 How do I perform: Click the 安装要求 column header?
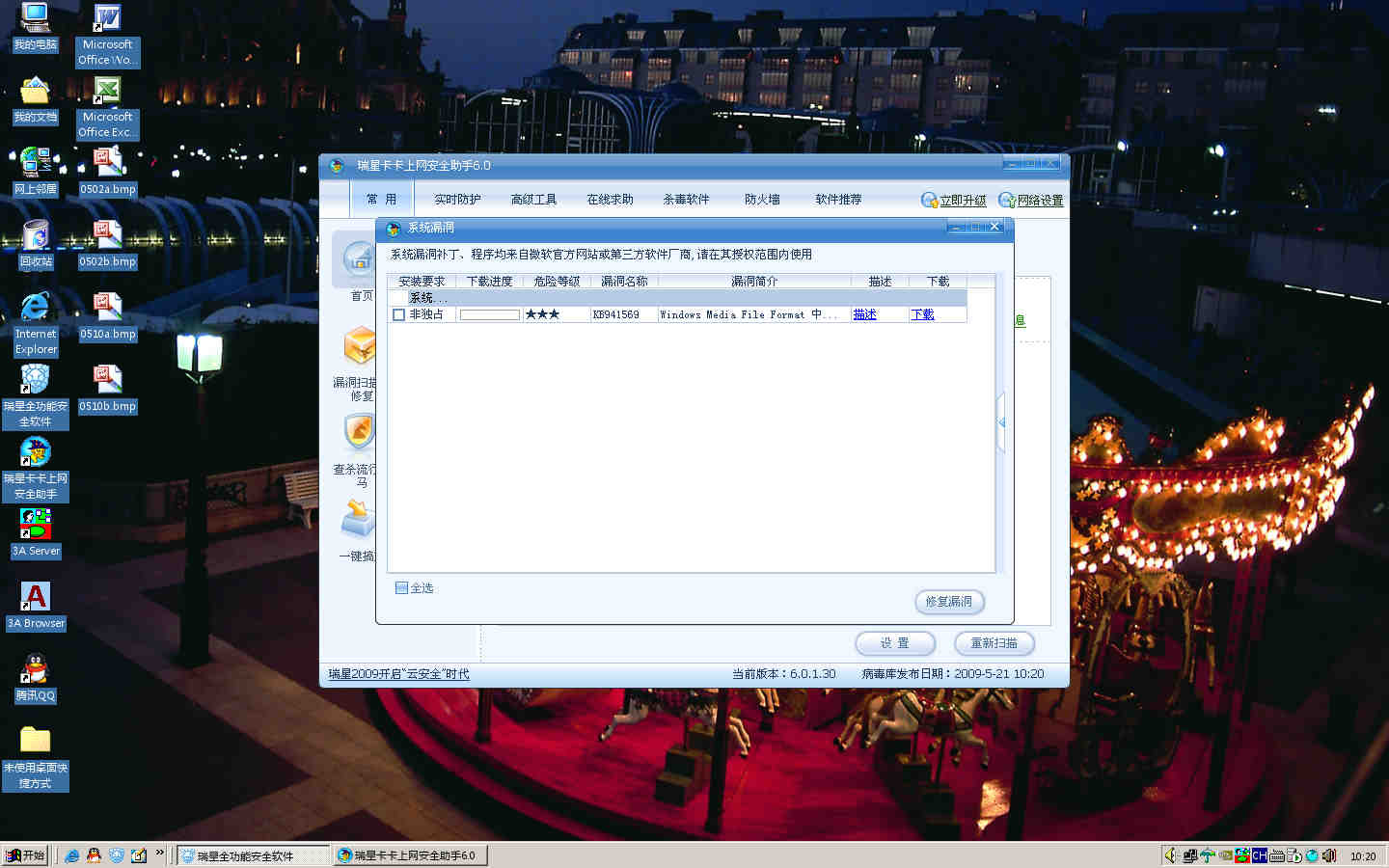point(422,282)
